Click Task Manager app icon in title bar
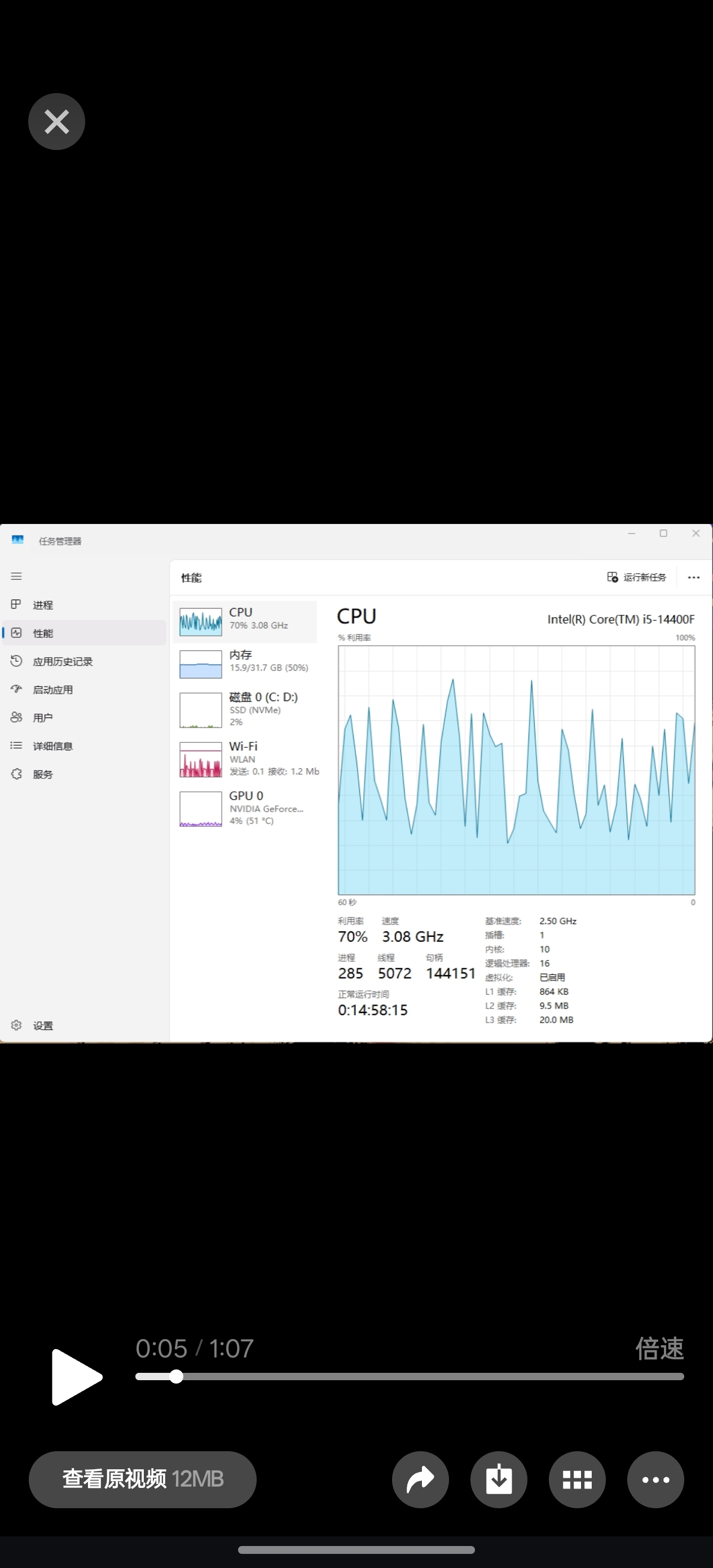 pos(17,540)
